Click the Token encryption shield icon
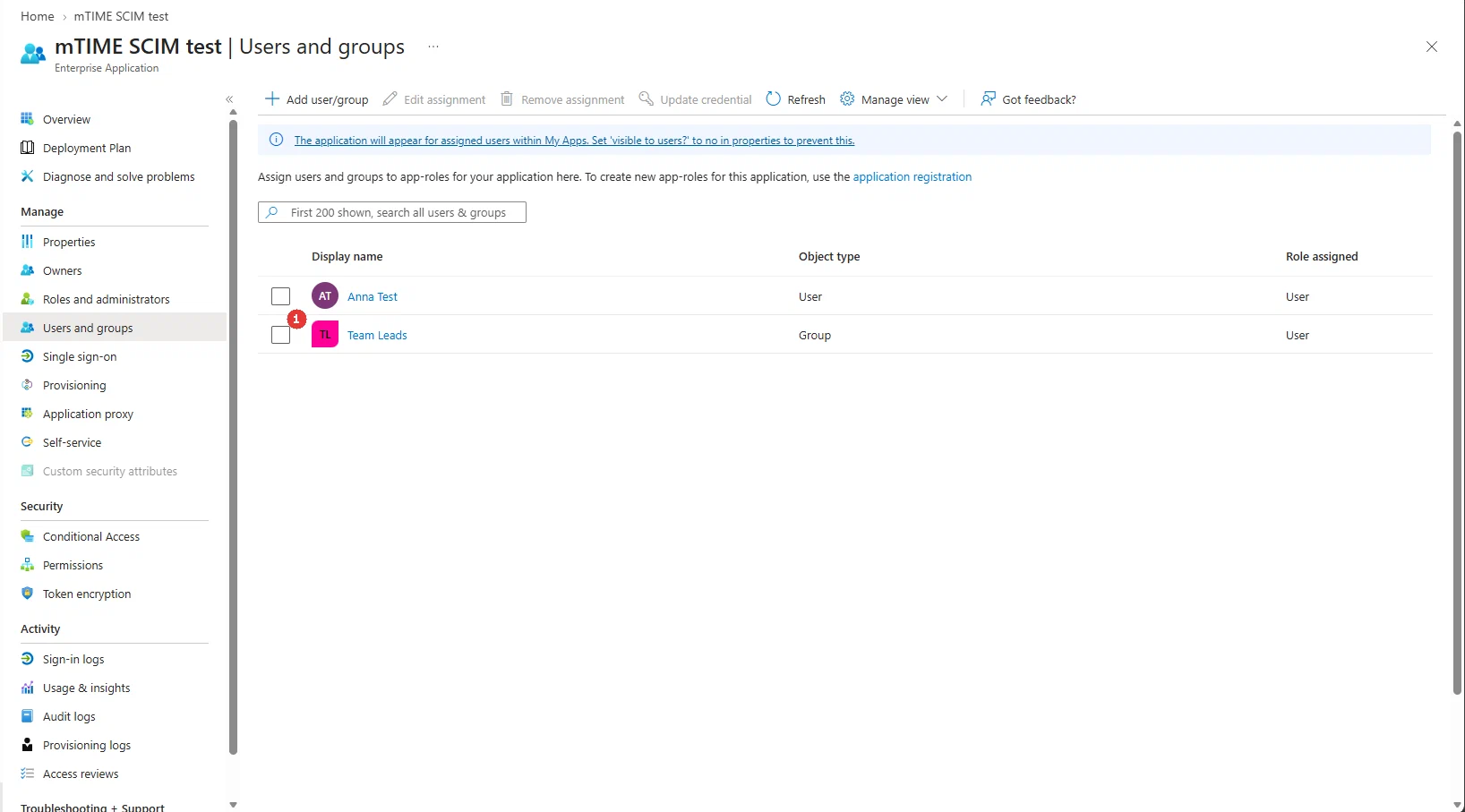 [x=27, y=594]
